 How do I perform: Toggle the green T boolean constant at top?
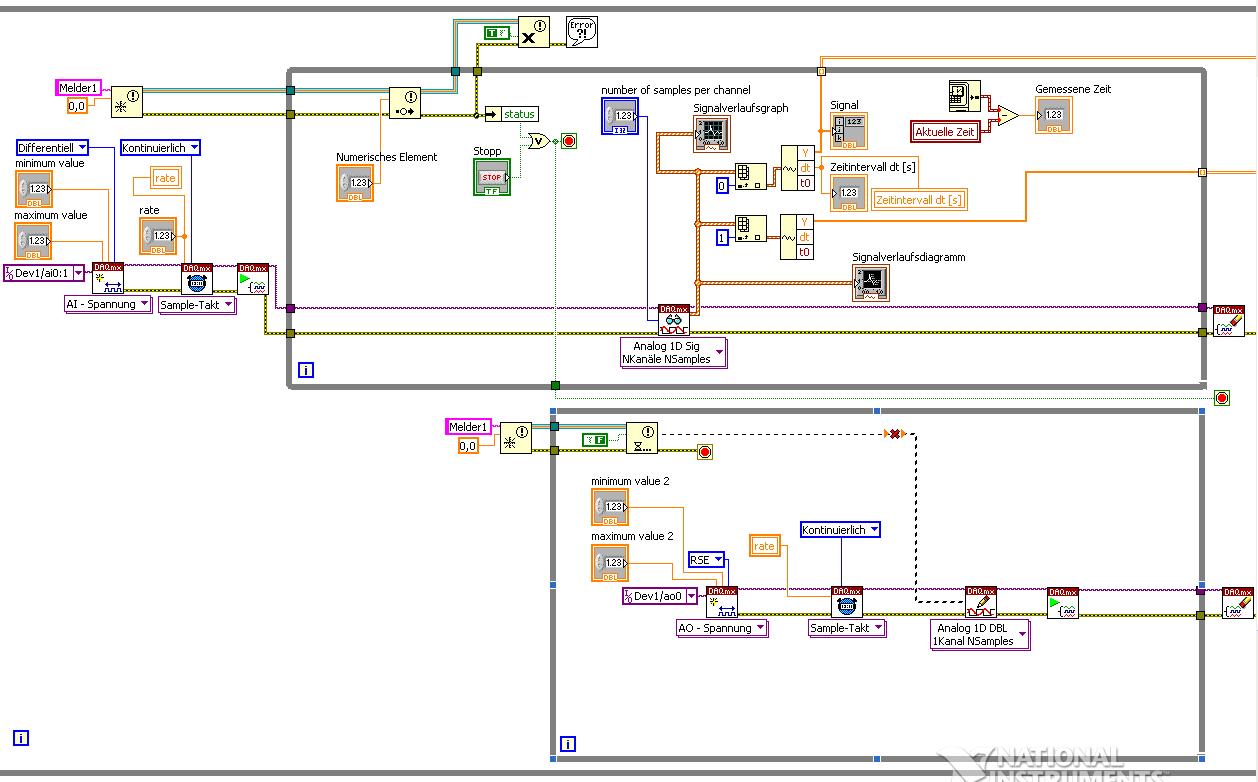point(497,33)
